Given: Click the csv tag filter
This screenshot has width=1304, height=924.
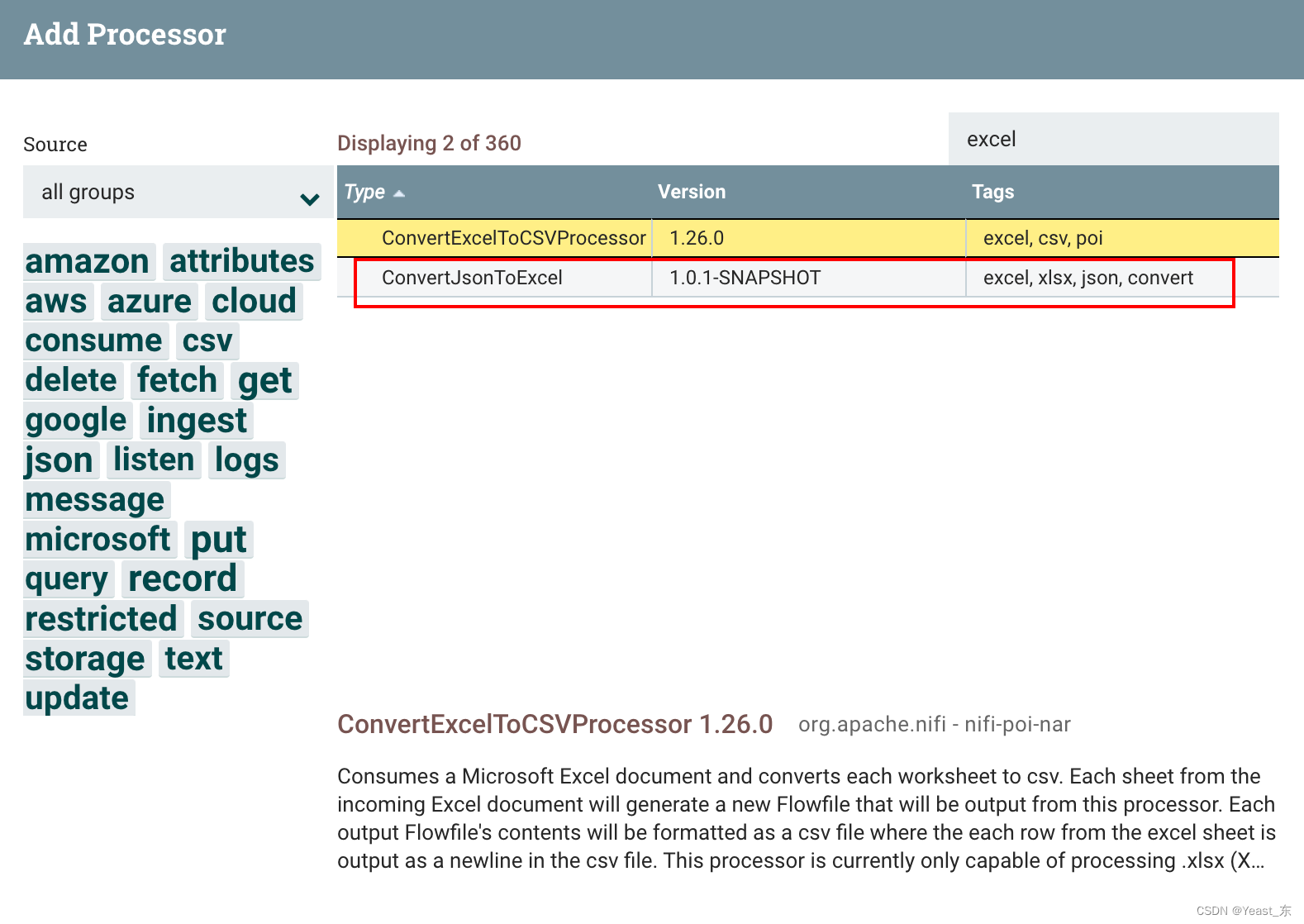Looking at the screenshot, I should pyautogui.click(x=207, y=341).
